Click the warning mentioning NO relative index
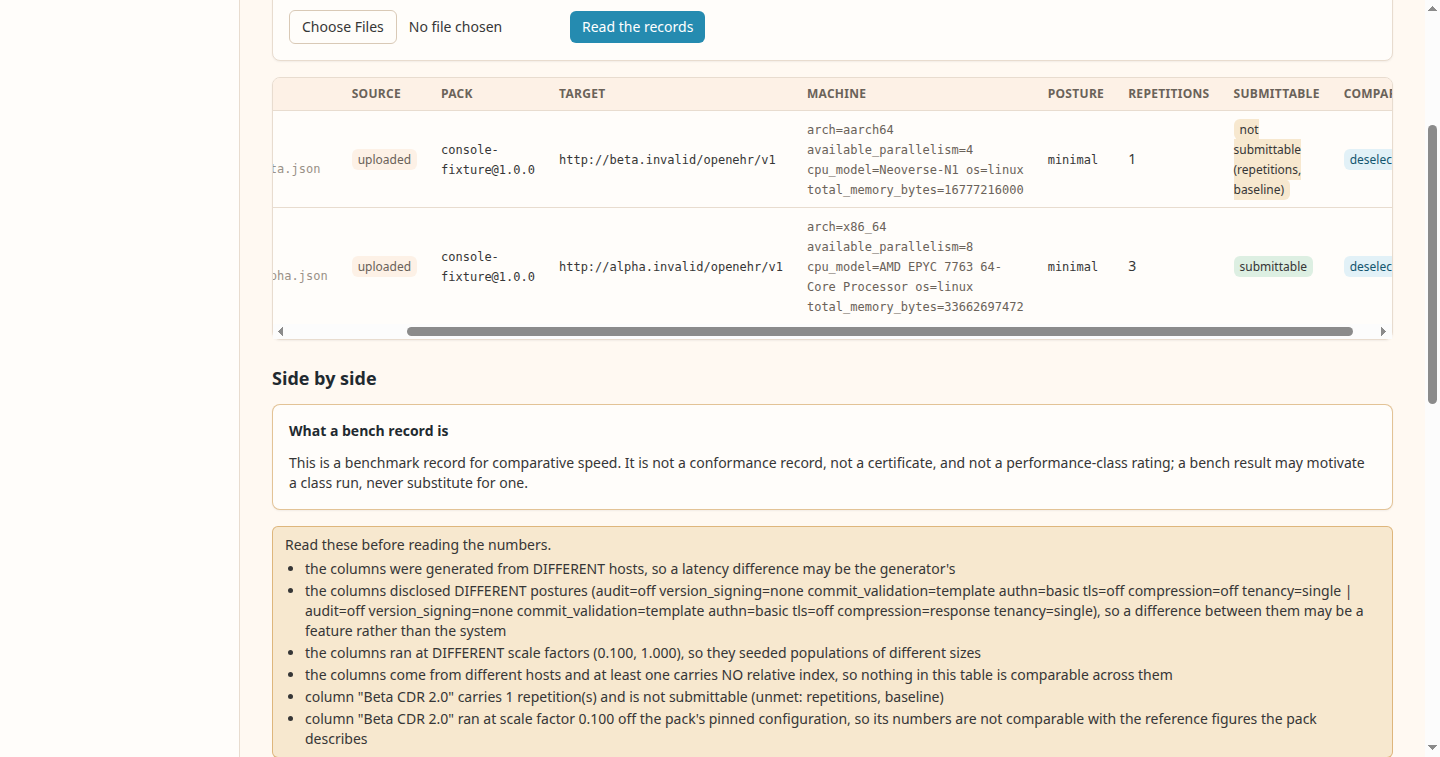The width and height of the screenshot is (1440, 757). click(739, 675)
